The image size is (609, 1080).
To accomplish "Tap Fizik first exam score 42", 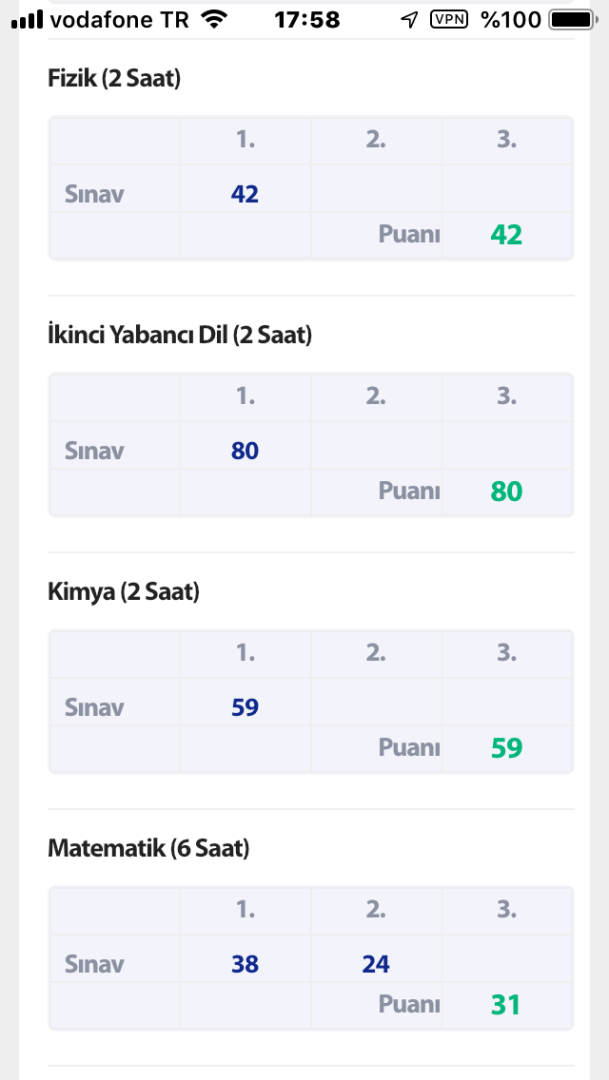I will (x=245, y=194).
